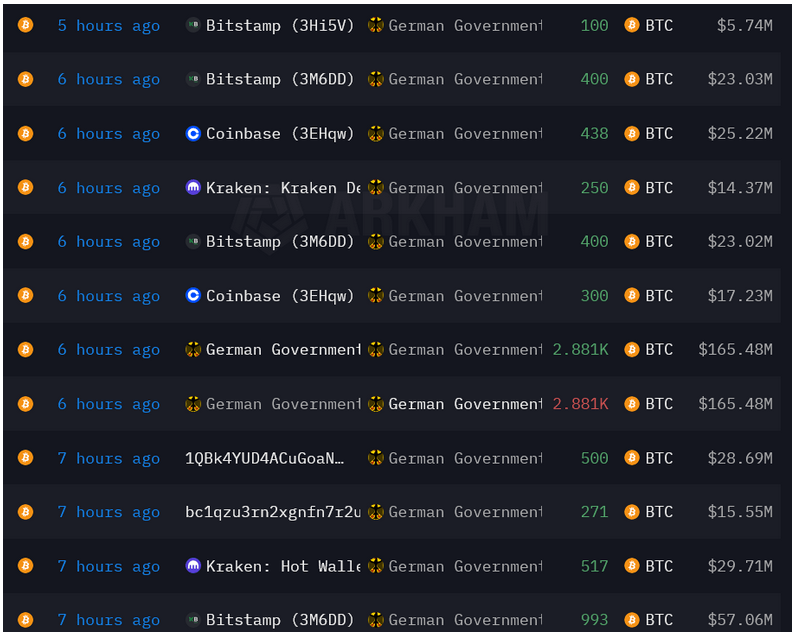Click the BTC token icon in the $23.02M row
This screenshot has height=636, width=794.
[631, 241]
